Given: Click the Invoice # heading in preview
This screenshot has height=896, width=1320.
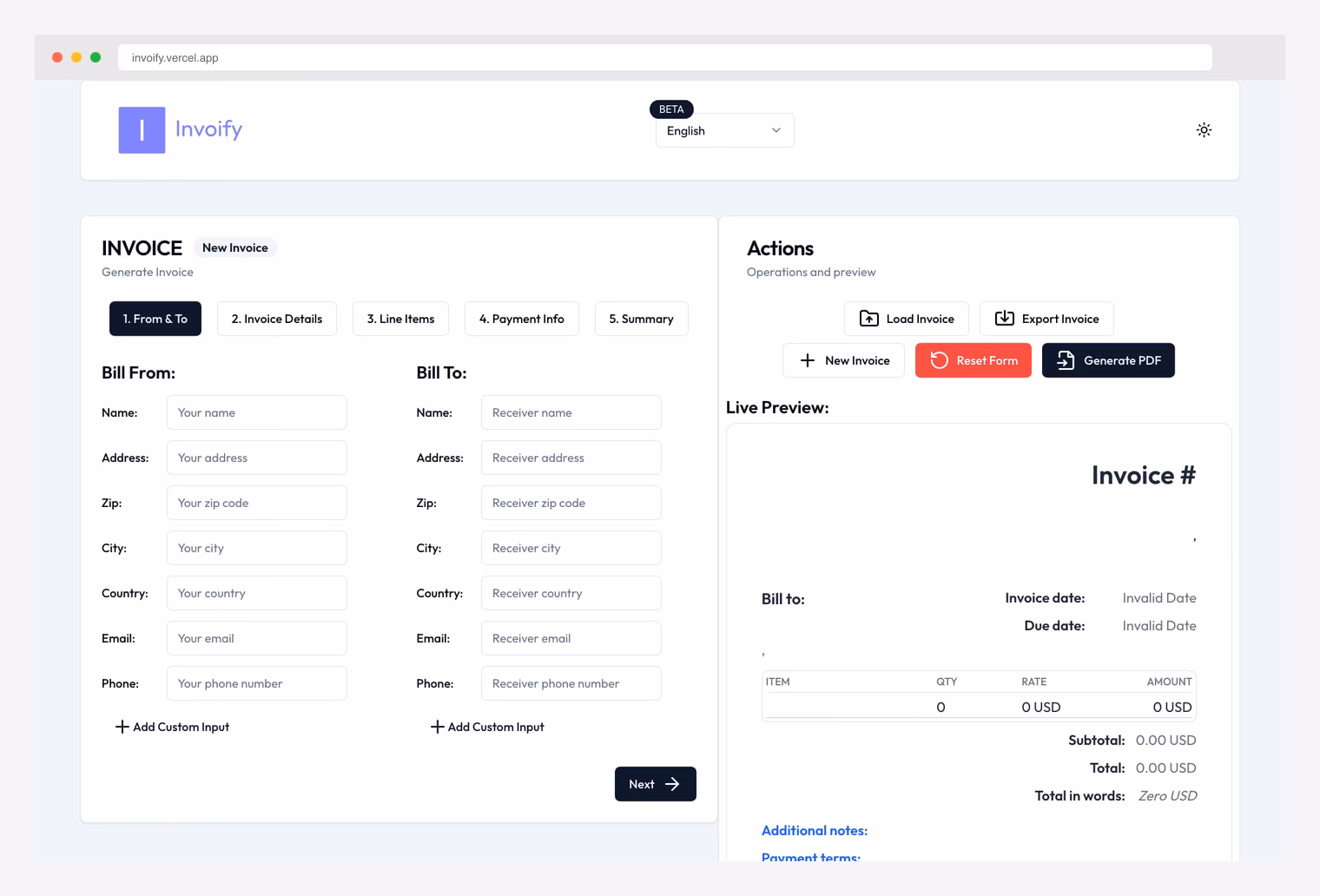Looking at the screenshot, I should (1144, 475).
